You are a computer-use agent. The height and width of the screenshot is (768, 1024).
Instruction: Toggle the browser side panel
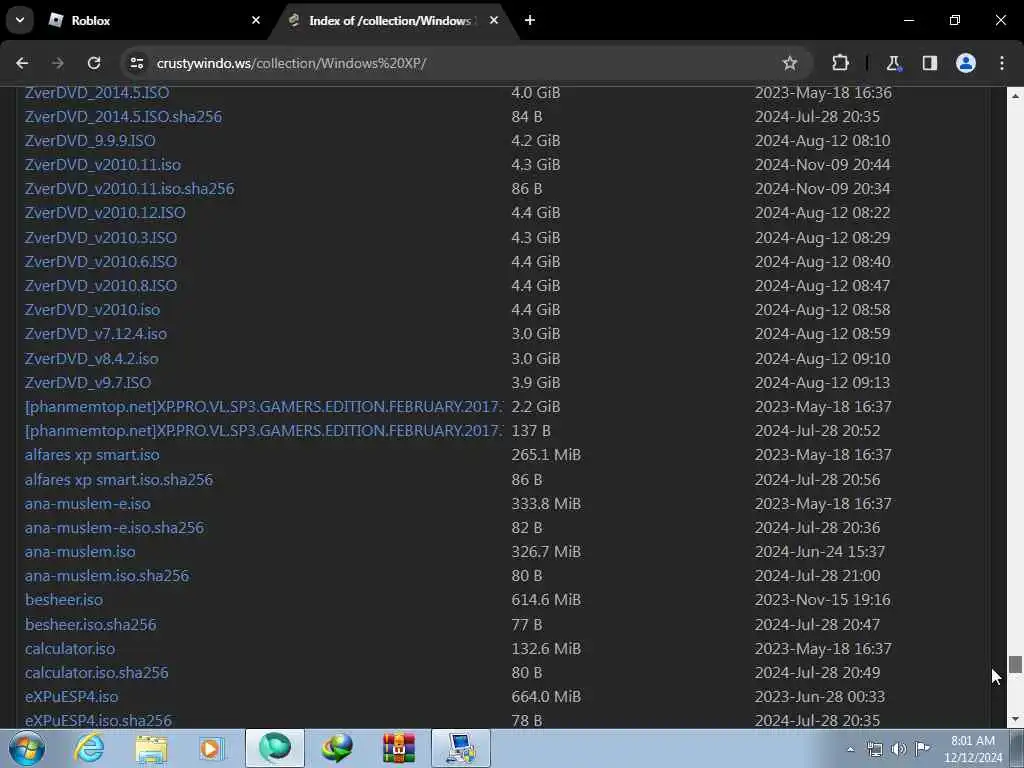coord(930,63)
